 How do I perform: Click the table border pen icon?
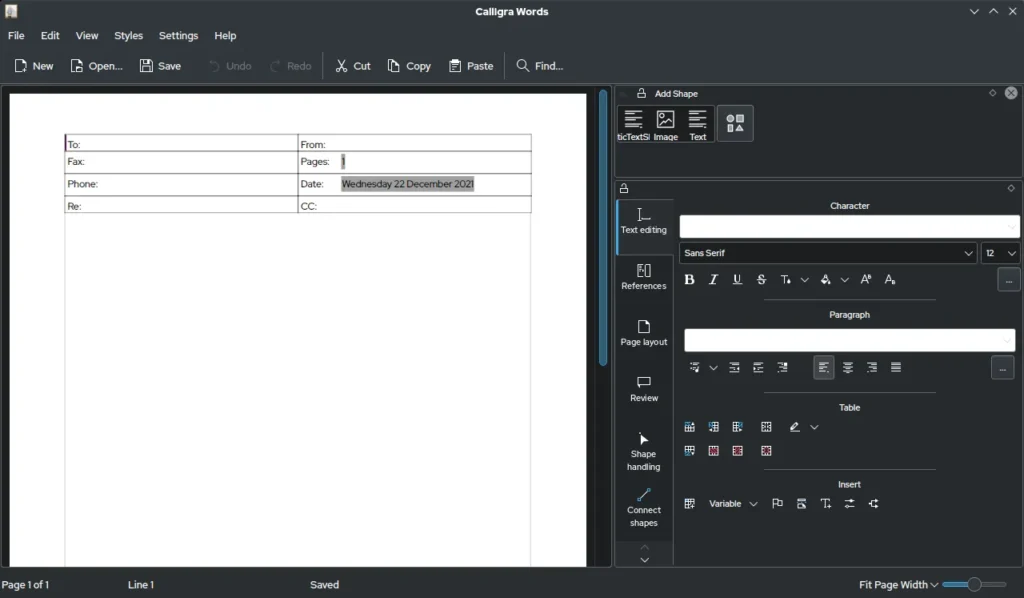(794, 427)
